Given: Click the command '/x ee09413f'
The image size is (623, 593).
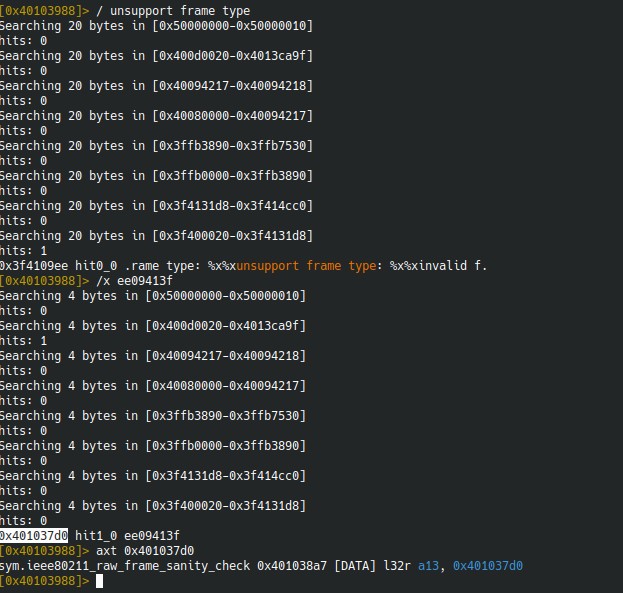Looking at the screenshot, I should 134,281.
